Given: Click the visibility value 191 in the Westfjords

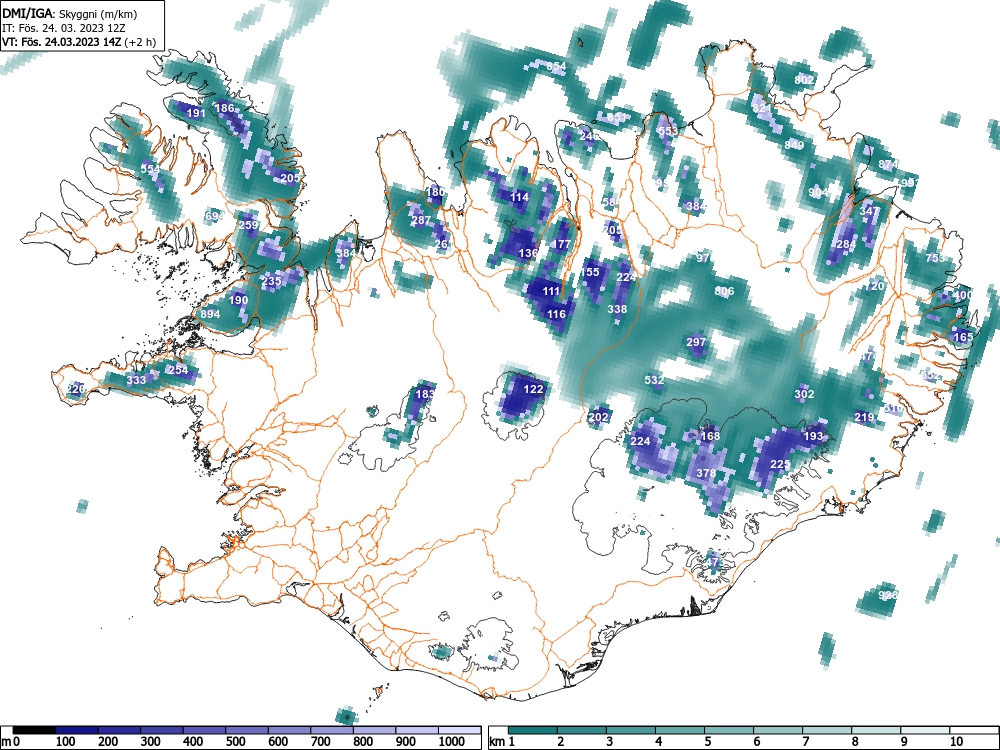Looking at the screenshot, I should pyautogui.click(x=196, y=114).
